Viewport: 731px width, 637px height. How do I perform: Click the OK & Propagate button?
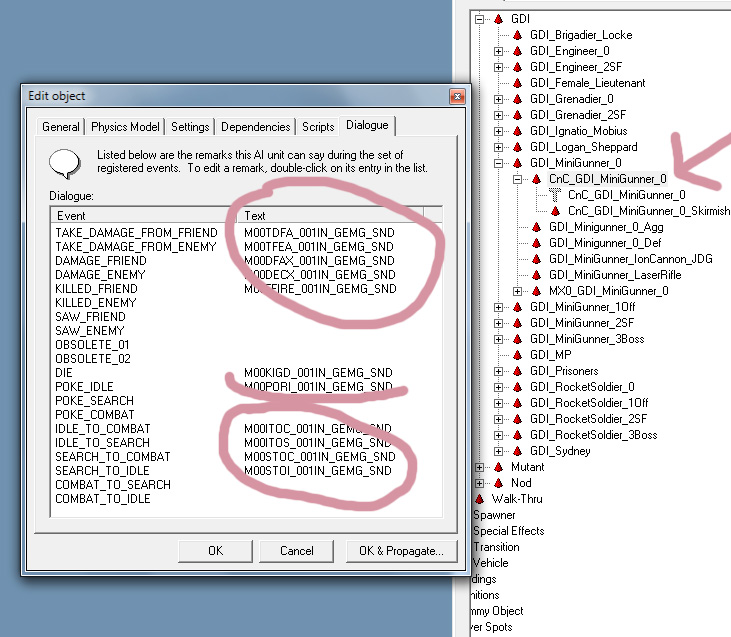point(401,551)
